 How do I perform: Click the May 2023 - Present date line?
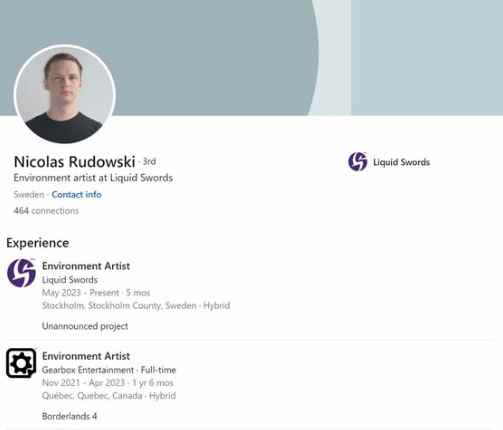point(96,293)
